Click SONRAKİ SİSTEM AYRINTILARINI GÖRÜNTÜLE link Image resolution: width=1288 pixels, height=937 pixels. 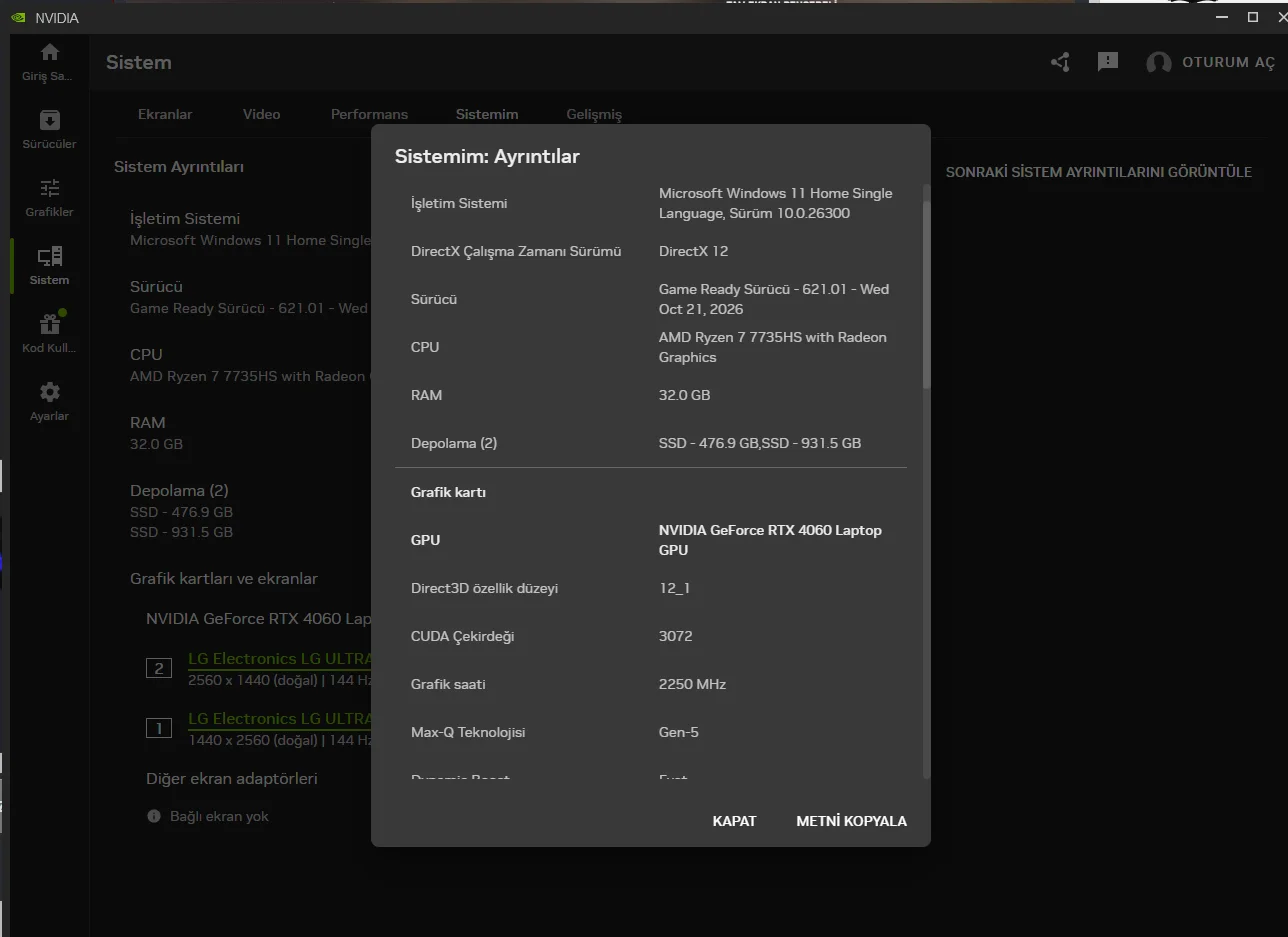[1099, 172]
